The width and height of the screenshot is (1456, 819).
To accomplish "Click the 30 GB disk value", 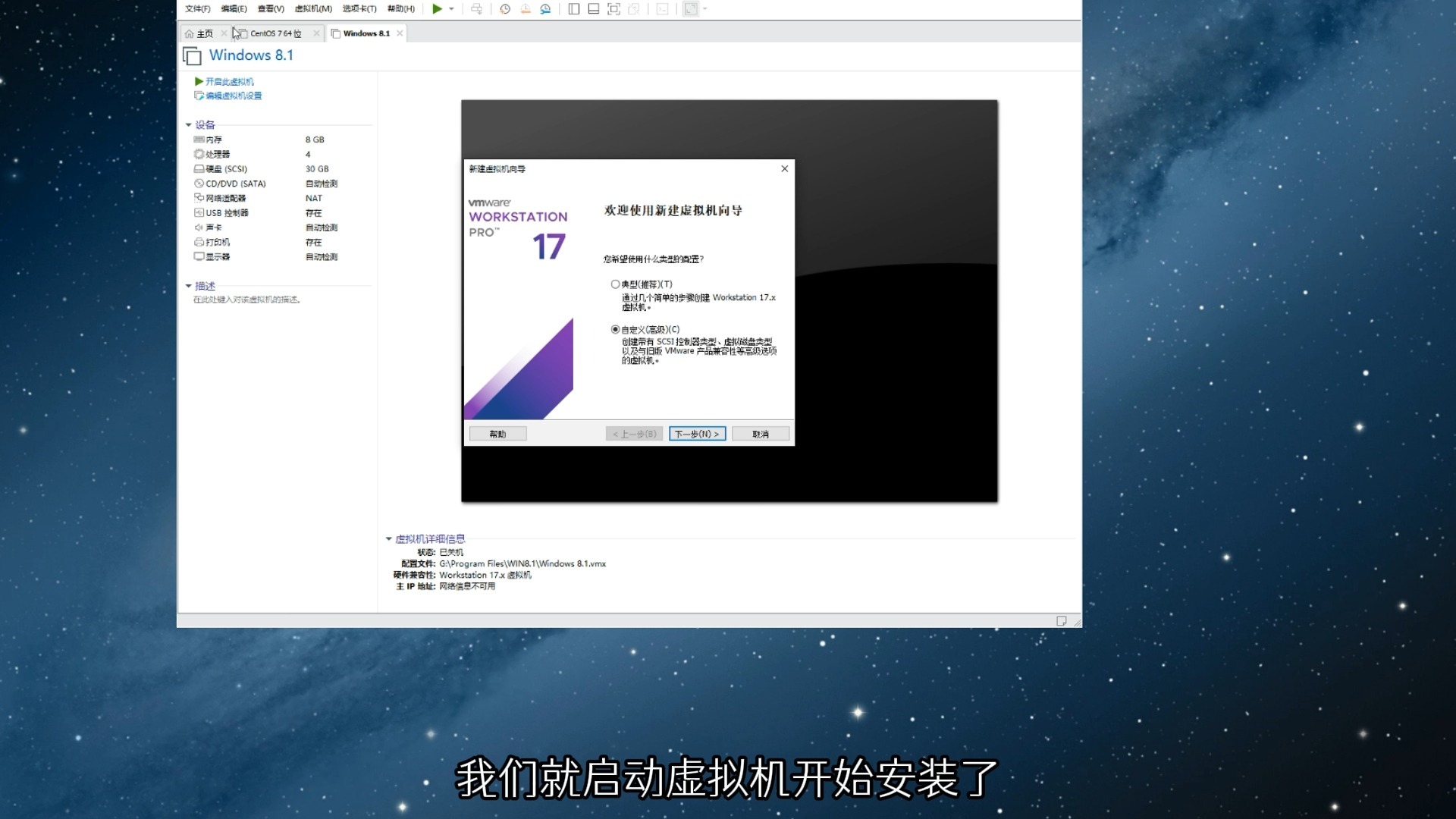I will tap(317, 169).
